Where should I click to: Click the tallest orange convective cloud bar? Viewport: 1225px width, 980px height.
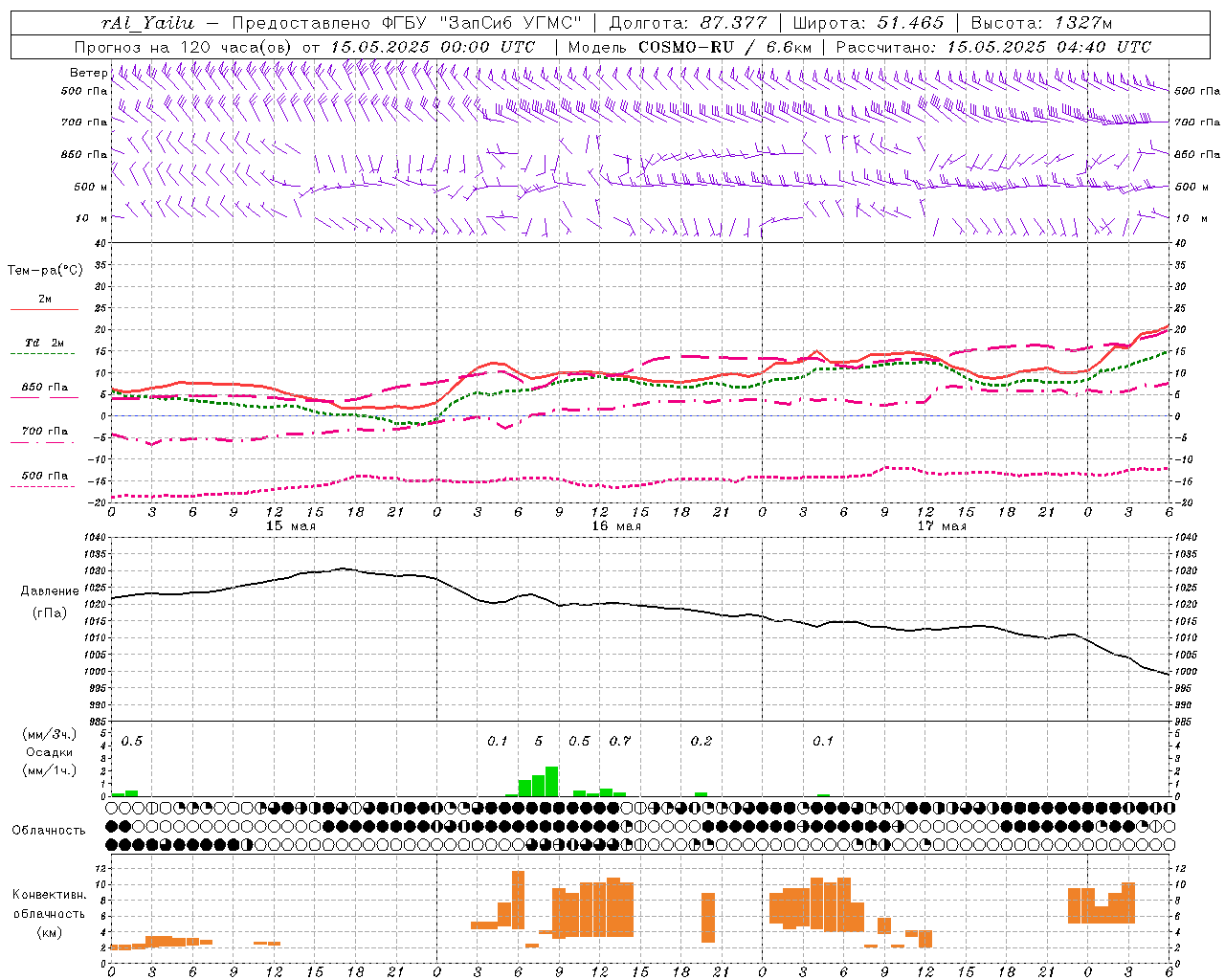[518, 900]
